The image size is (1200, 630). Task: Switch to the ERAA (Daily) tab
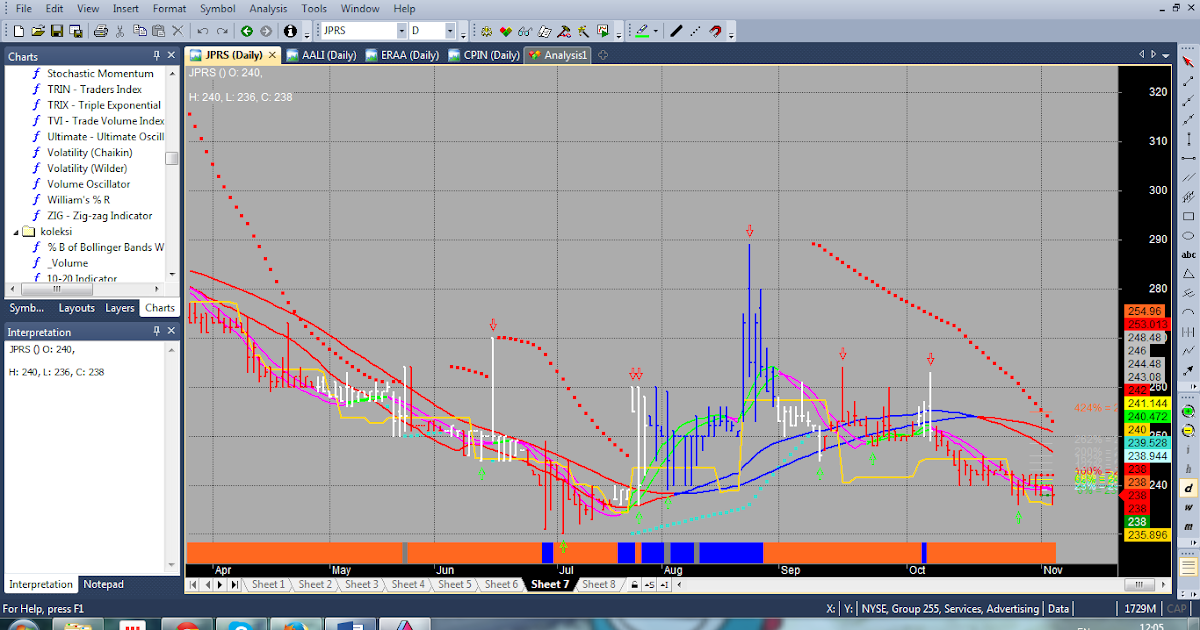(403, 55)
